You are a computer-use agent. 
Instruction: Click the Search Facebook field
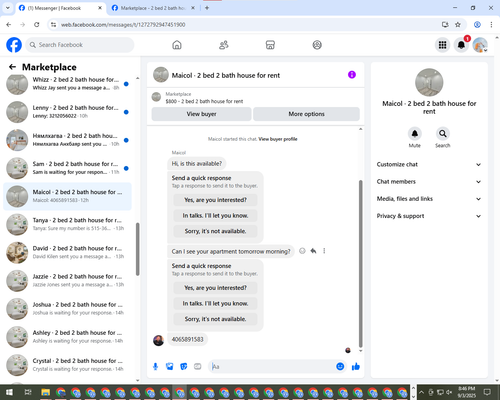(80, 45)
